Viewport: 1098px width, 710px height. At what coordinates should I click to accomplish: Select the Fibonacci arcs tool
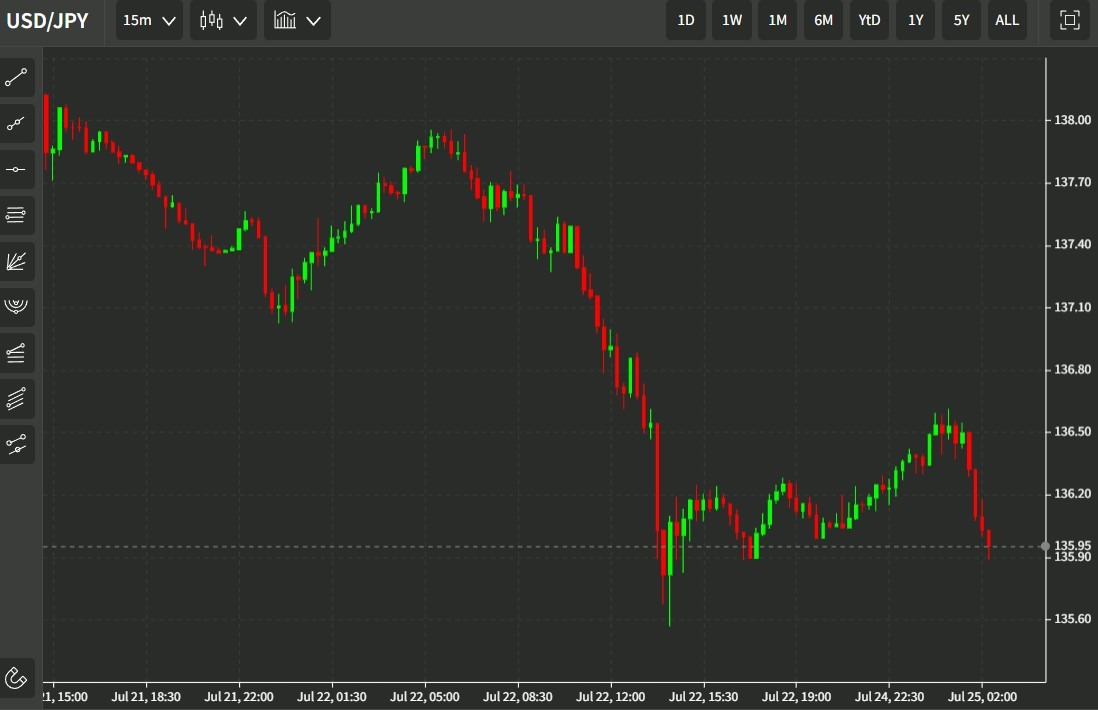pyautogui.click(x=16, y=307)
